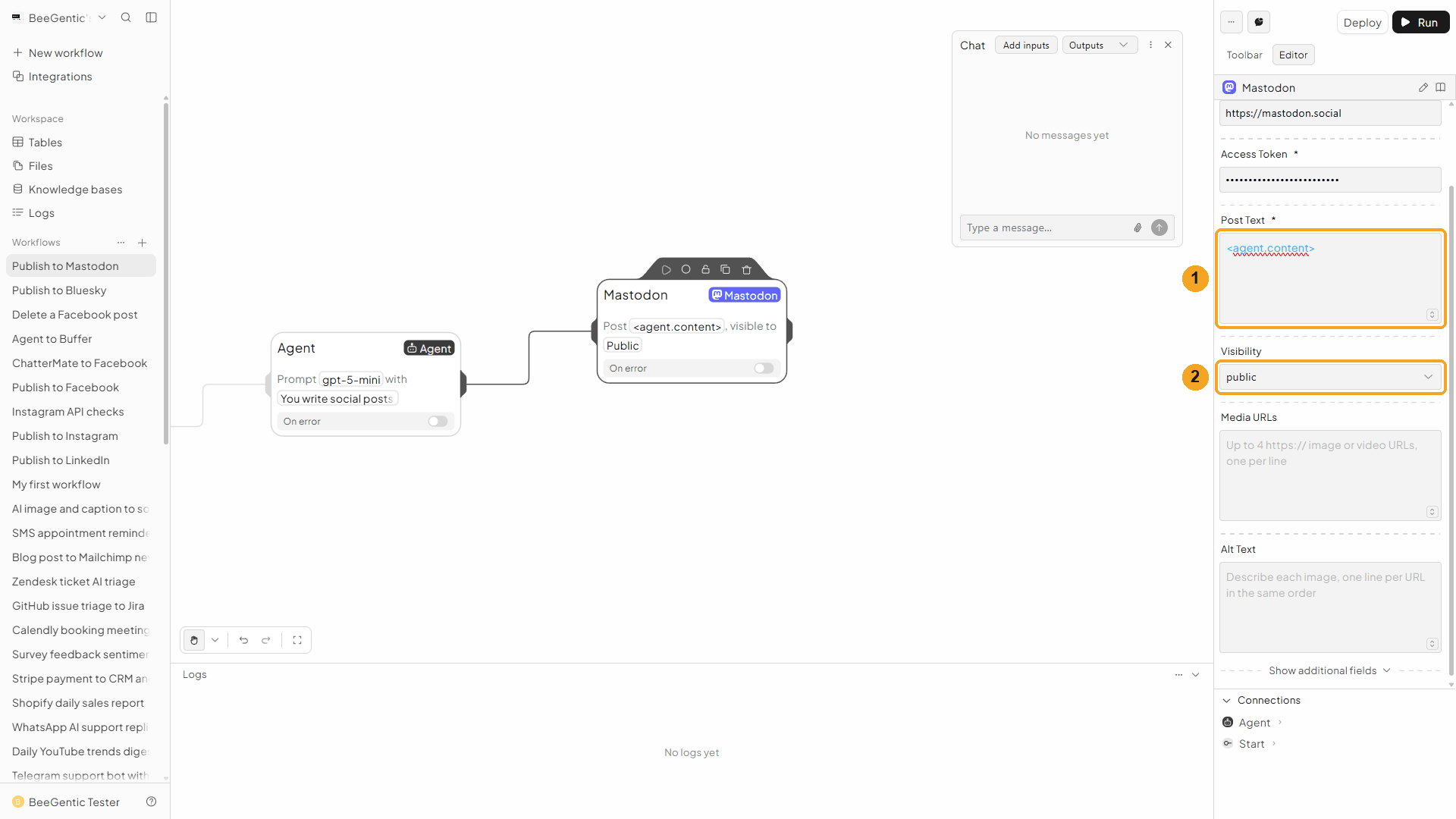Image resolution: width=1456 pixels, height=819 pixels.
Task: Focus the Media URLs text area
Action: click(x=1330, y=475)
